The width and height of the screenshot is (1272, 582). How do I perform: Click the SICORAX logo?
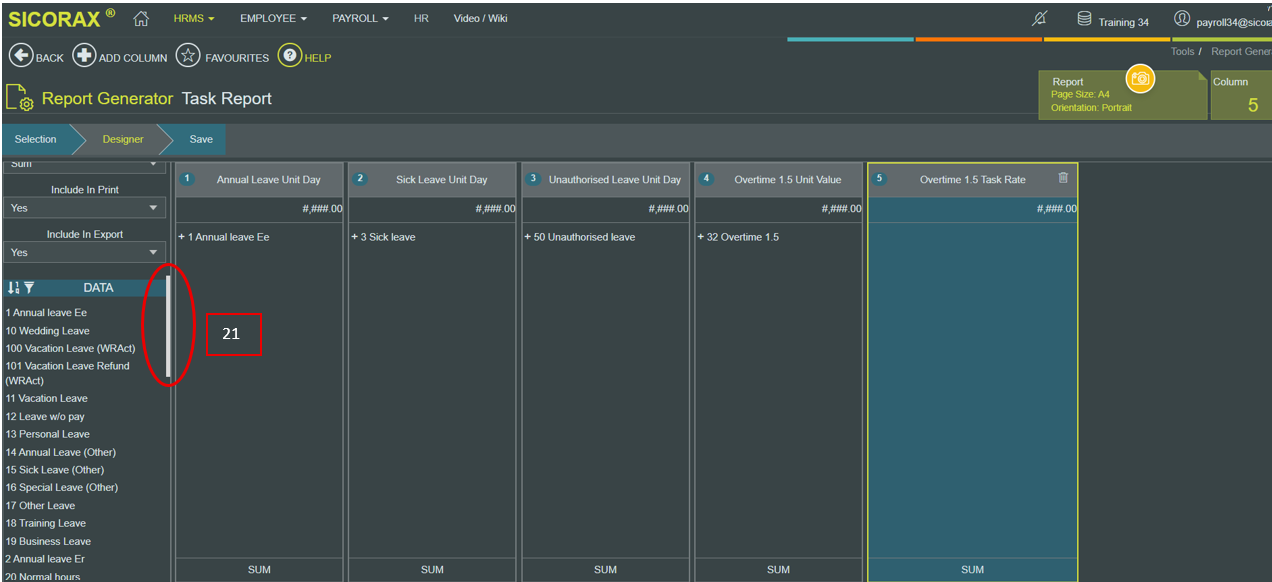[x=61, y=19]
